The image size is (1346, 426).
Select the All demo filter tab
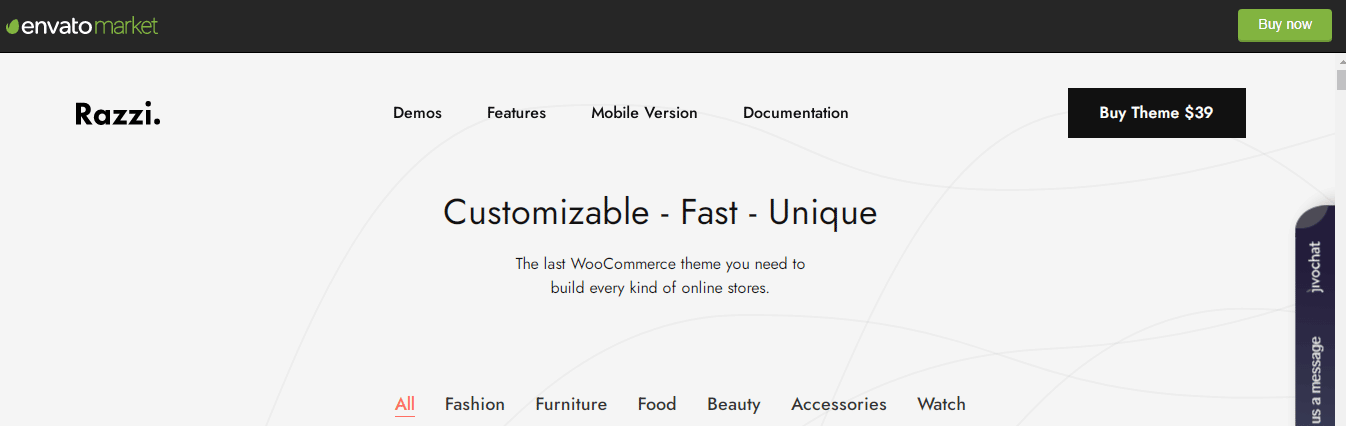pyautogui.click(x=405, y=404)
